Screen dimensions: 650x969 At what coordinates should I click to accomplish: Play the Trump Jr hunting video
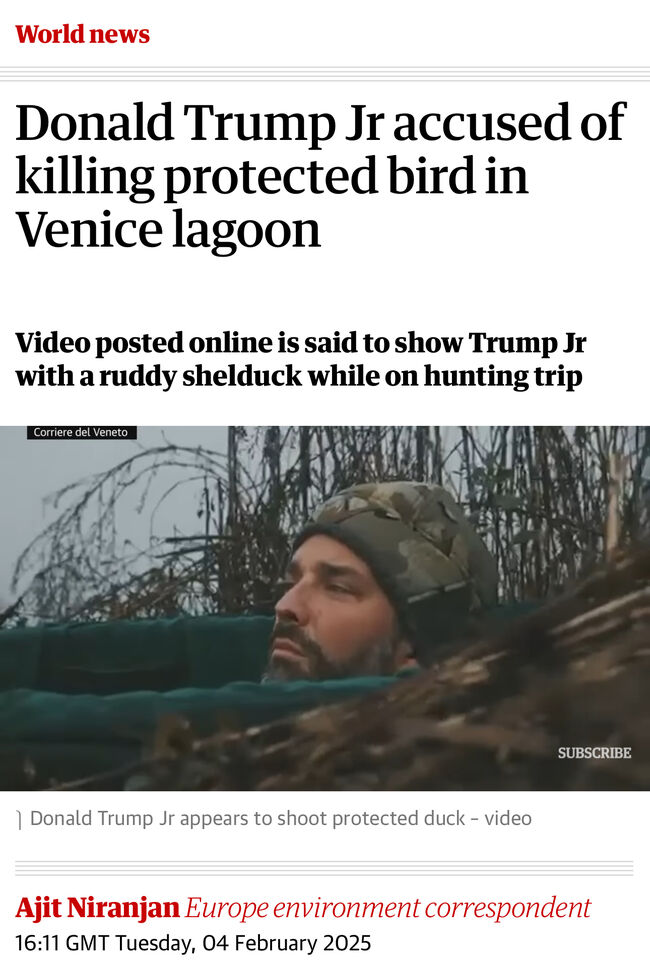pos(325,608)
